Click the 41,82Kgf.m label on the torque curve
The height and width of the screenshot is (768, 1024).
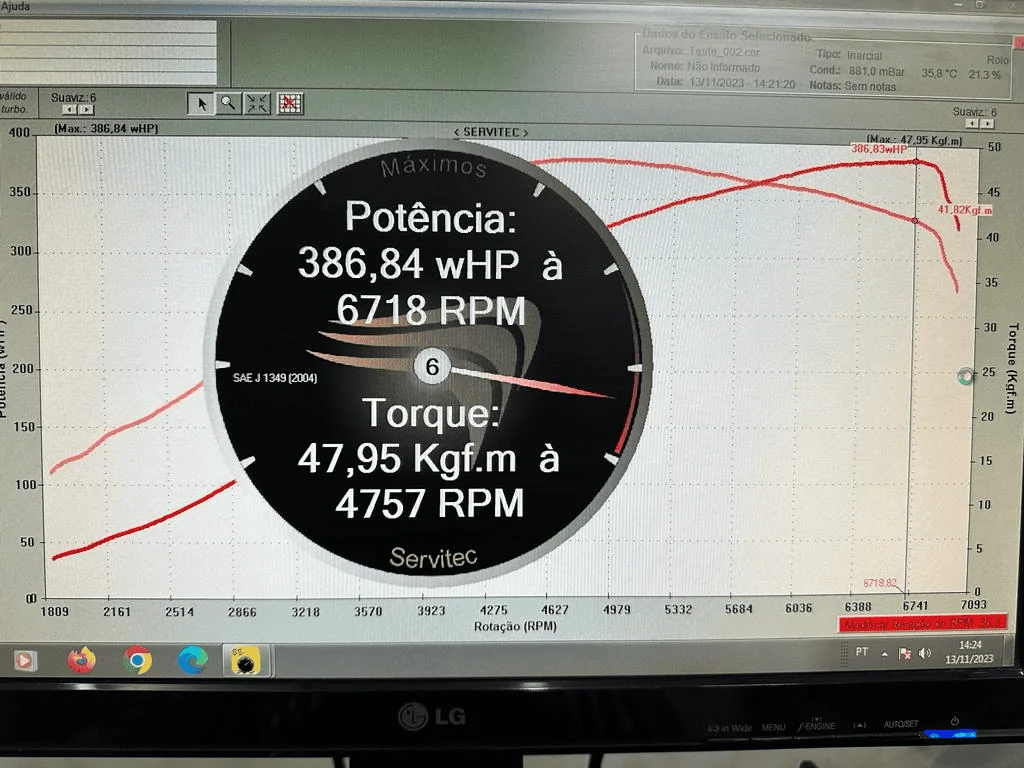(x=963, y=211)
